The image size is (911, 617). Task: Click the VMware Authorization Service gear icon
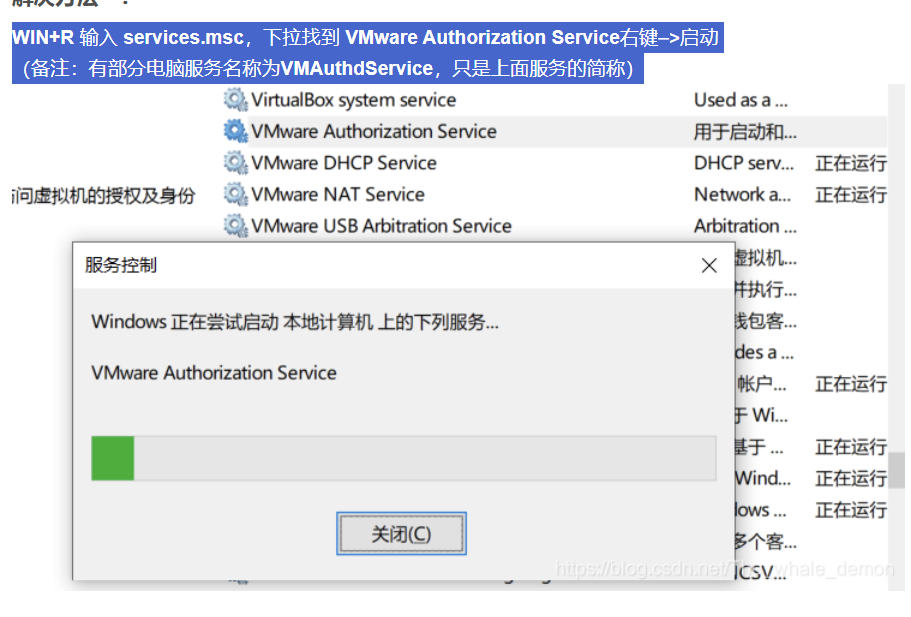point(235,131)
